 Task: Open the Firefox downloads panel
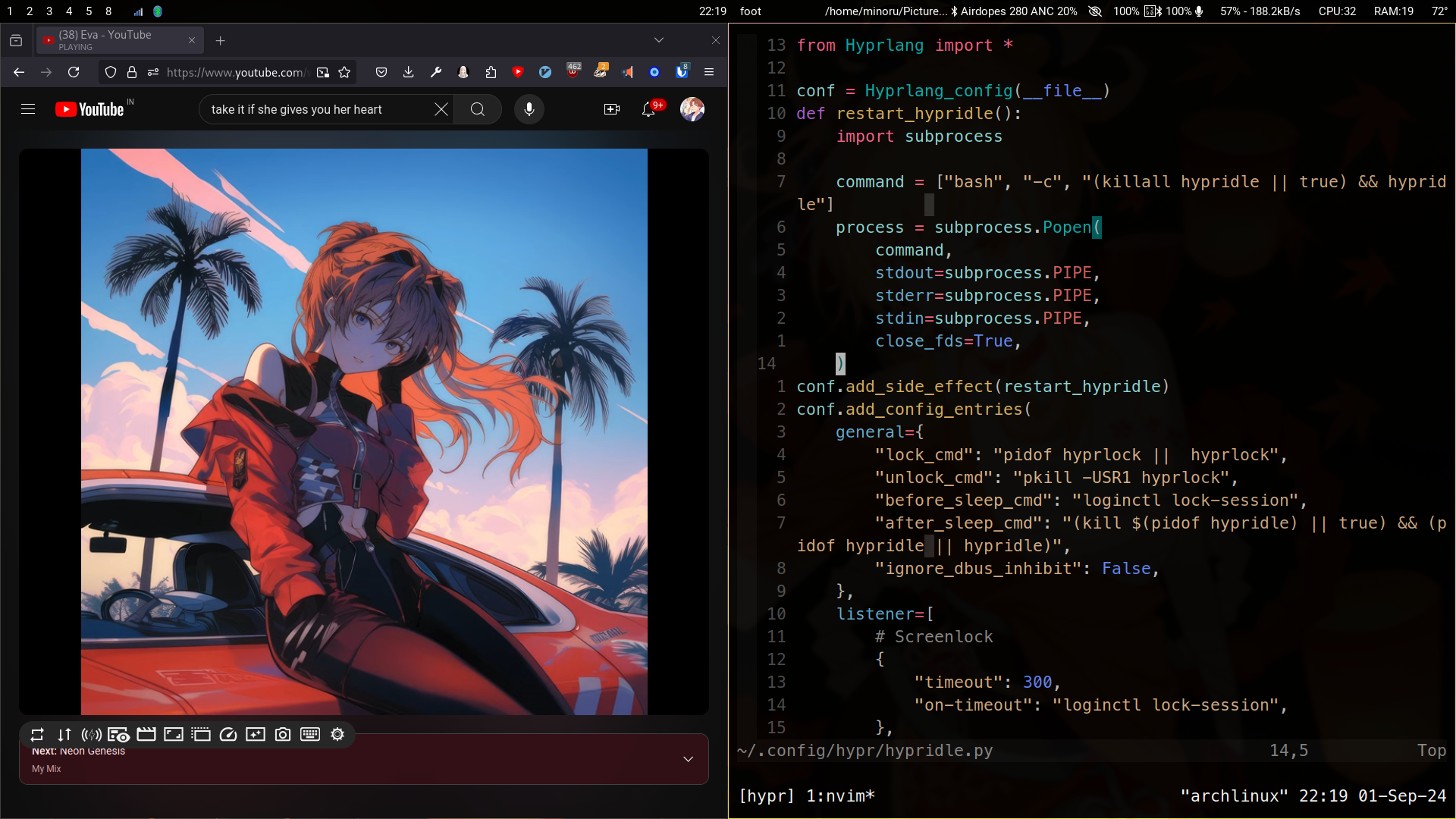tap(409, 72)
